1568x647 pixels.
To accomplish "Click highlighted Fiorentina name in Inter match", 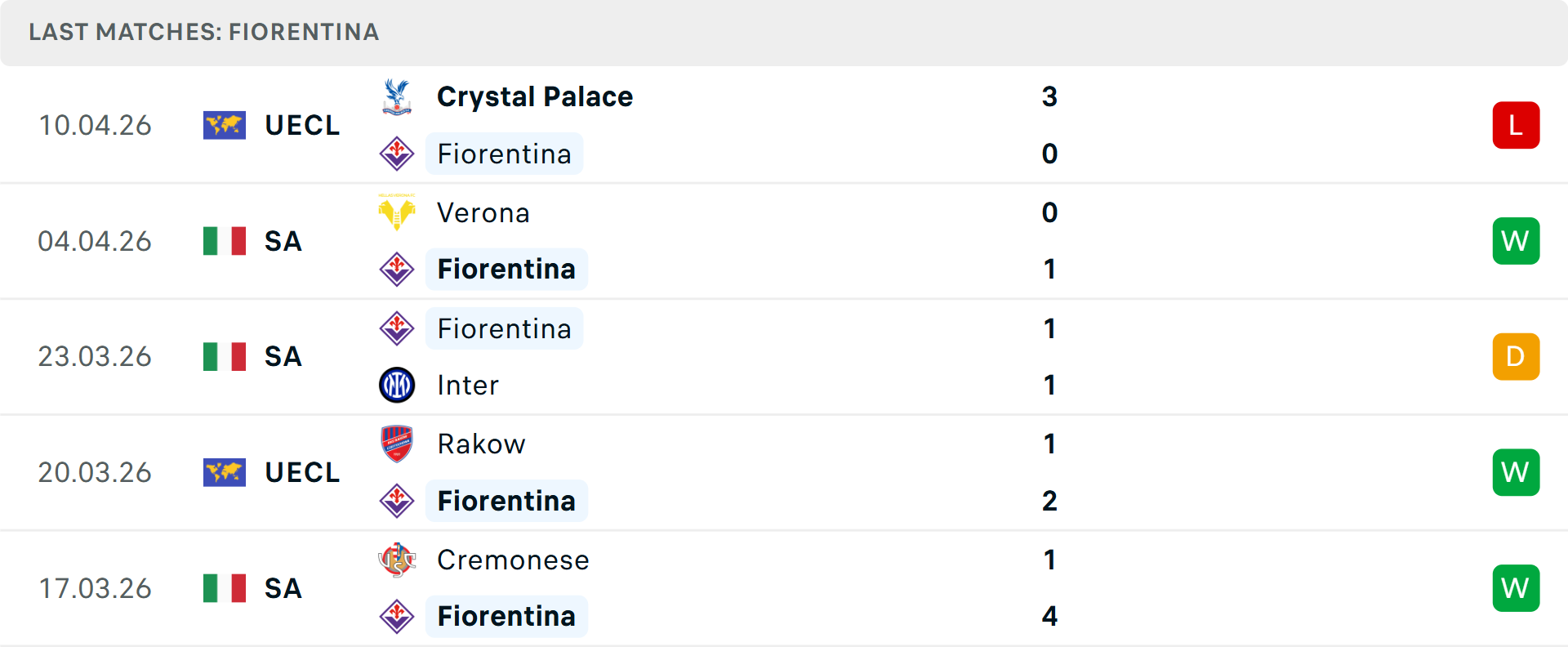I will [504, 328].
